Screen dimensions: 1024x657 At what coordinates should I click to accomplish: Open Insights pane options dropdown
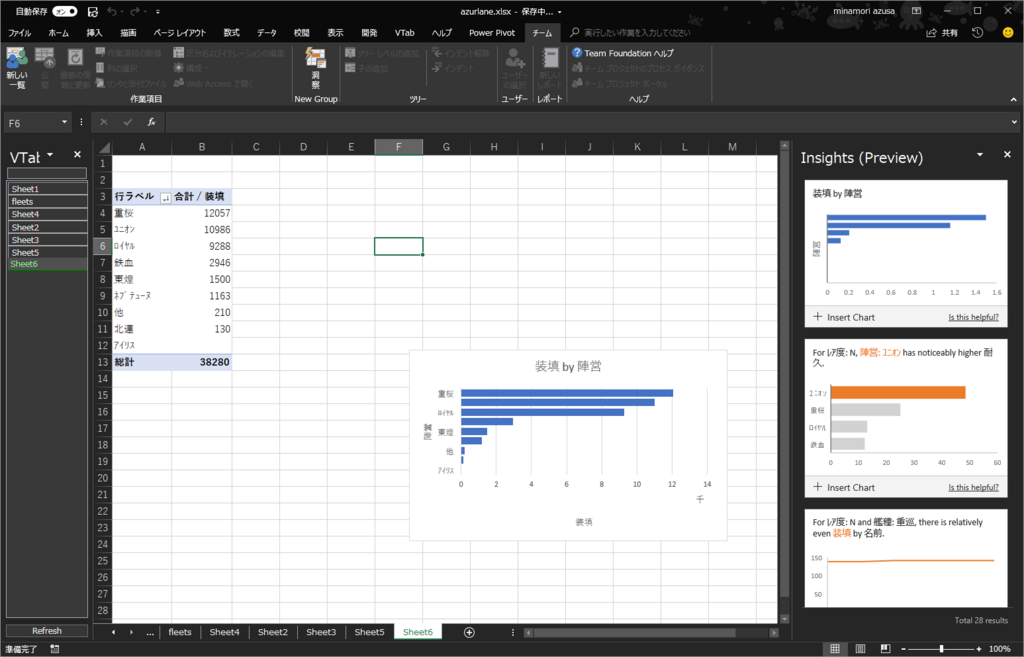[x=980, y=155]
